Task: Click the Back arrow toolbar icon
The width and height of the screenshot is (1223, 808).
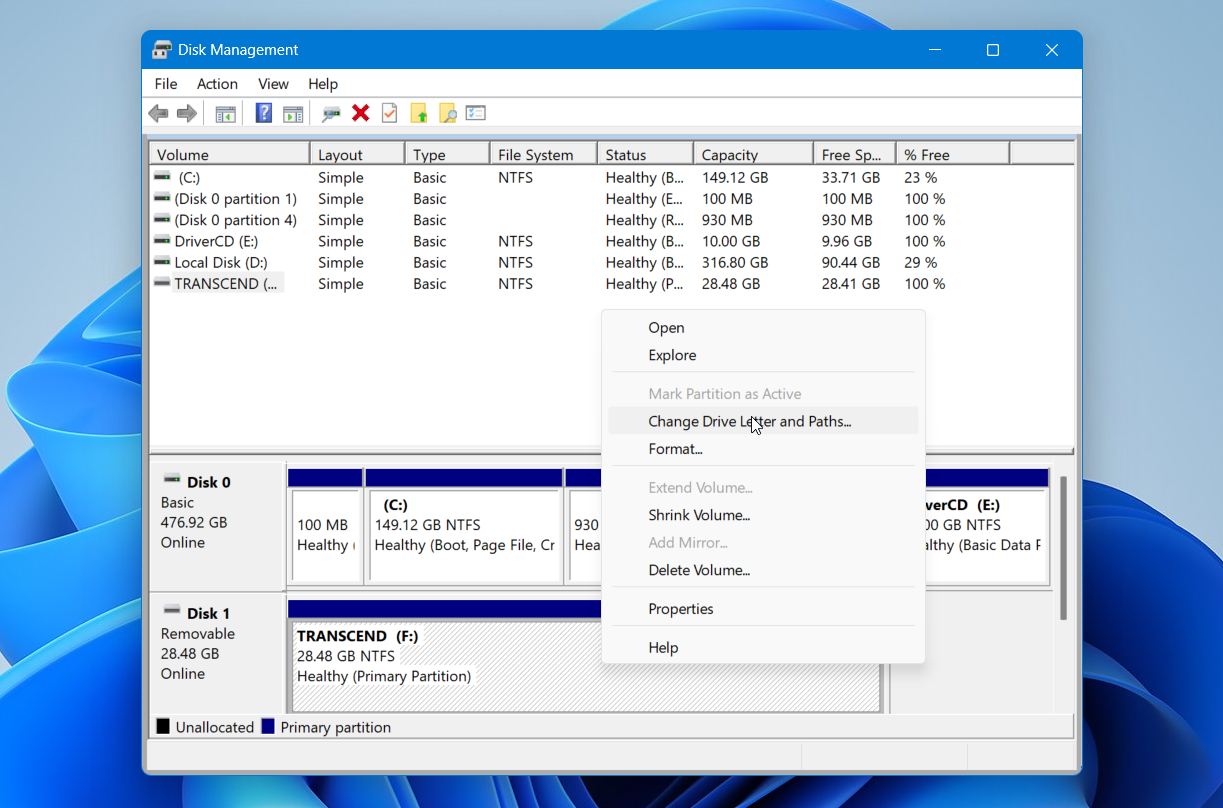Action: (158, 113)
